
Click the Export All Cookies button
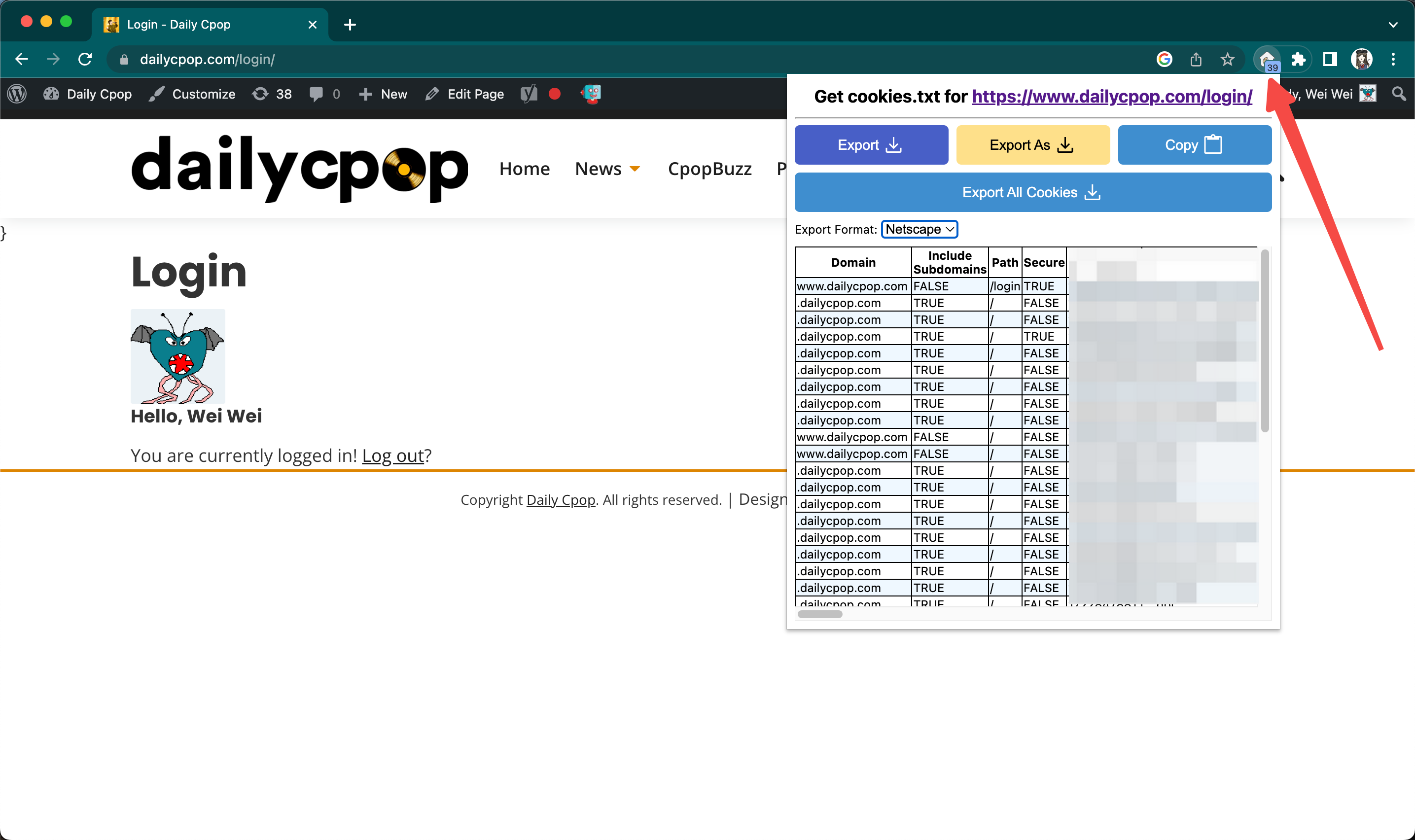tap(1032, 192)
